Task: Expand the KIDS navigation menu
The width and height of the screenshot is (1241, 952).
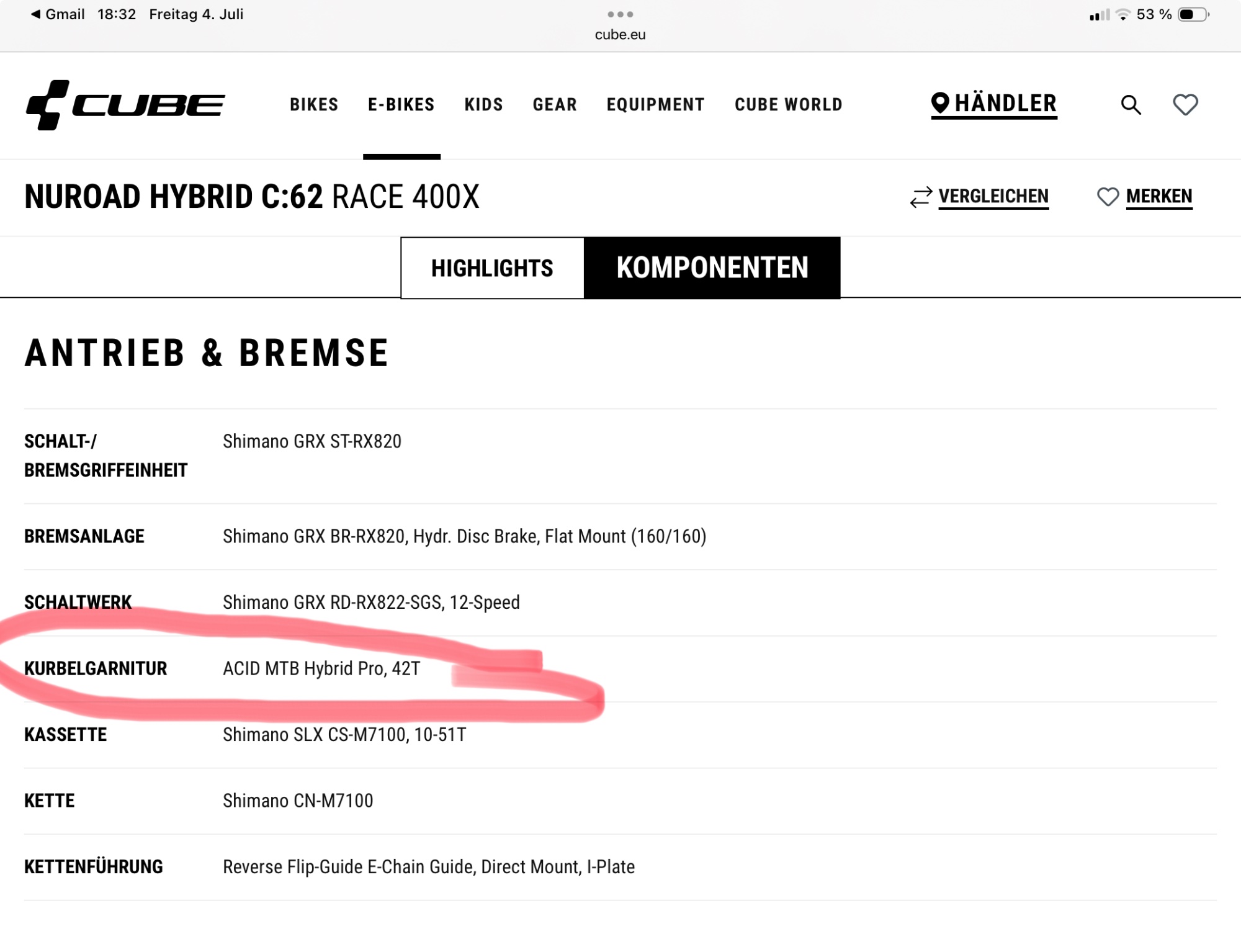Action: click(x=484, y=104)
